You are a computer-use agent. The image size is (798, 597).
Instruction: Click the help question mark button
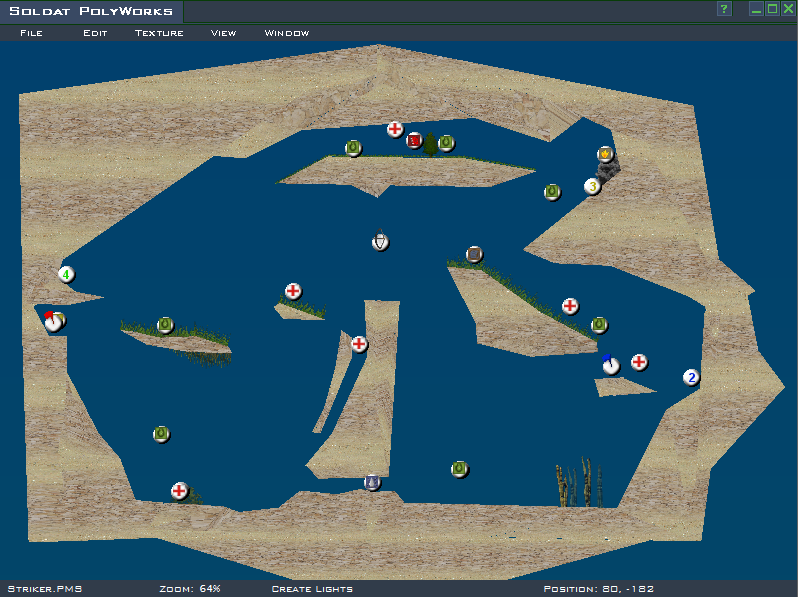pyautogui.click(x=724, y=9)
